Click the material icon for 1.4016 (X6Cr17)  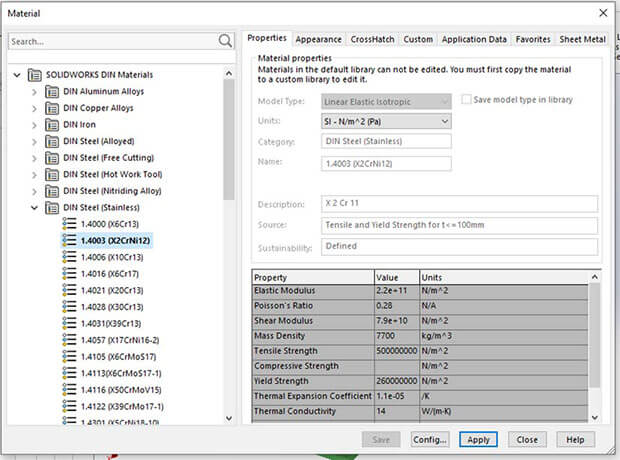click(69, 274)
